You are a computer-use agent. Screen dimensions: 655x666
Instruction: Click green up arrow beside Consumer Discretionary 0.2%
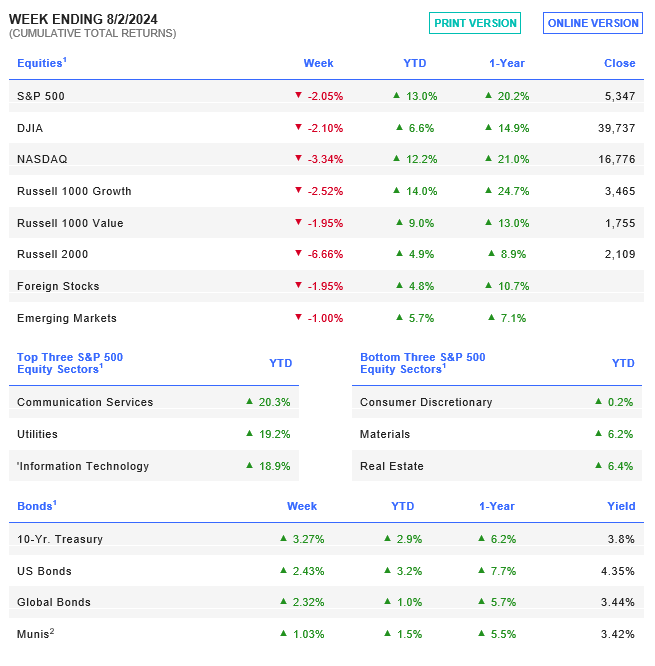(599, 401)
